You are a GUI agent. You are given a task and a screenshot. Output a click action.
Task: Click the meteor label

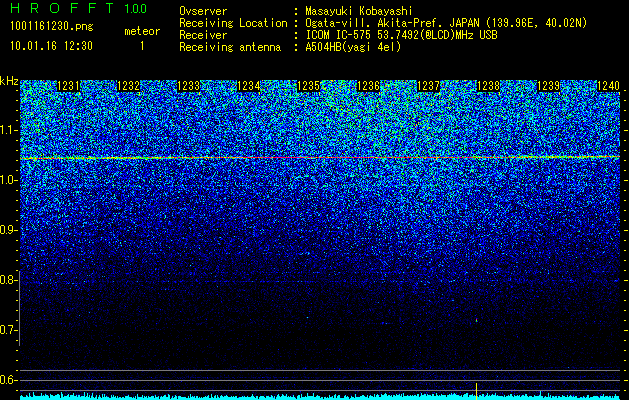142,31
